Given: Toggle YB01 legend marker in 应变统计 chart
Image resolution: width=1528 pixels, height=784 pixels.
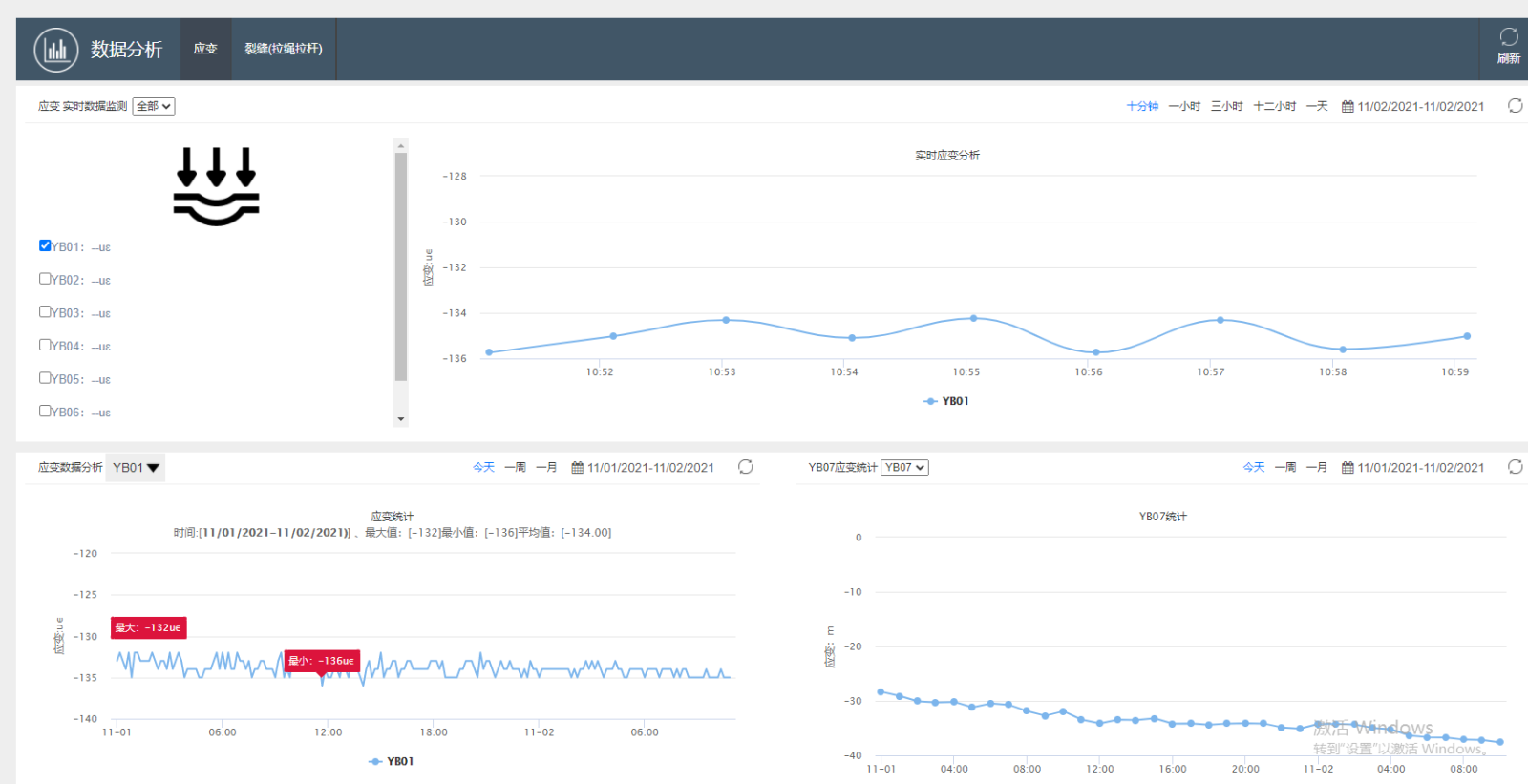Looking at the screenshot, I should (375, 761).
